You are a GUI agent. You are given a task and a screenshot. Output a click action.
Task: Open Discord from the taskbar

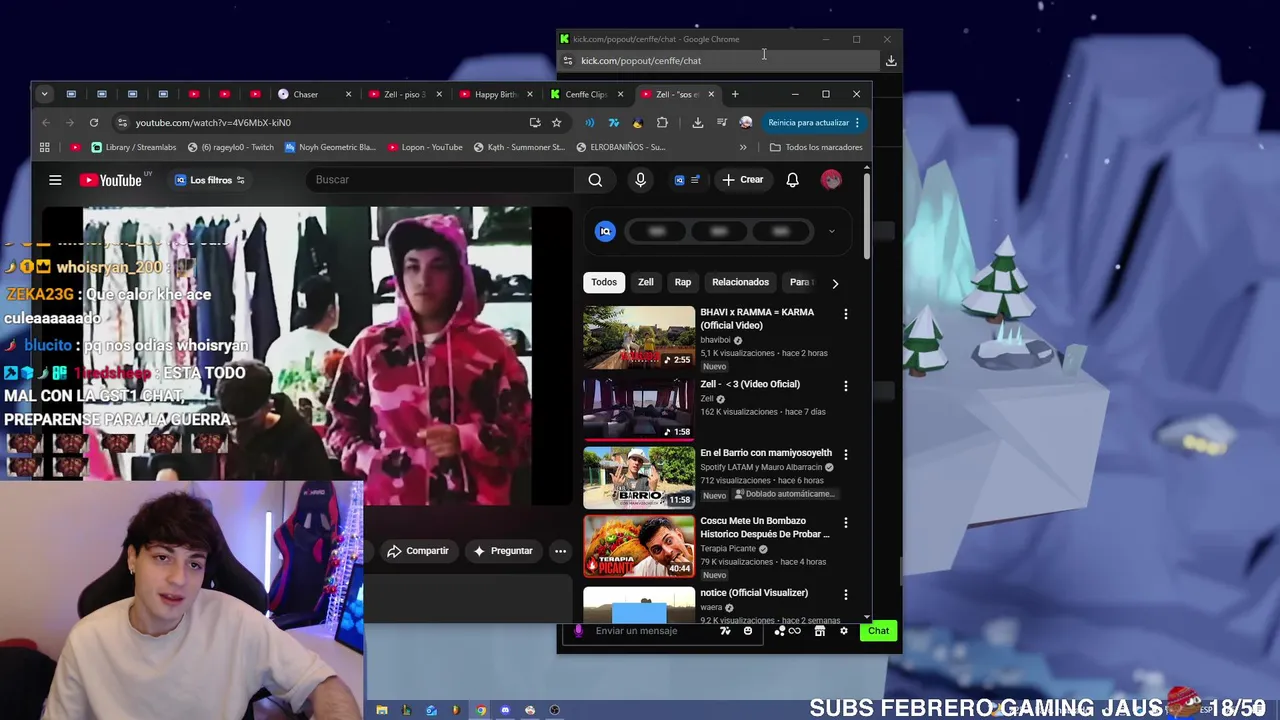pos(505,710)
